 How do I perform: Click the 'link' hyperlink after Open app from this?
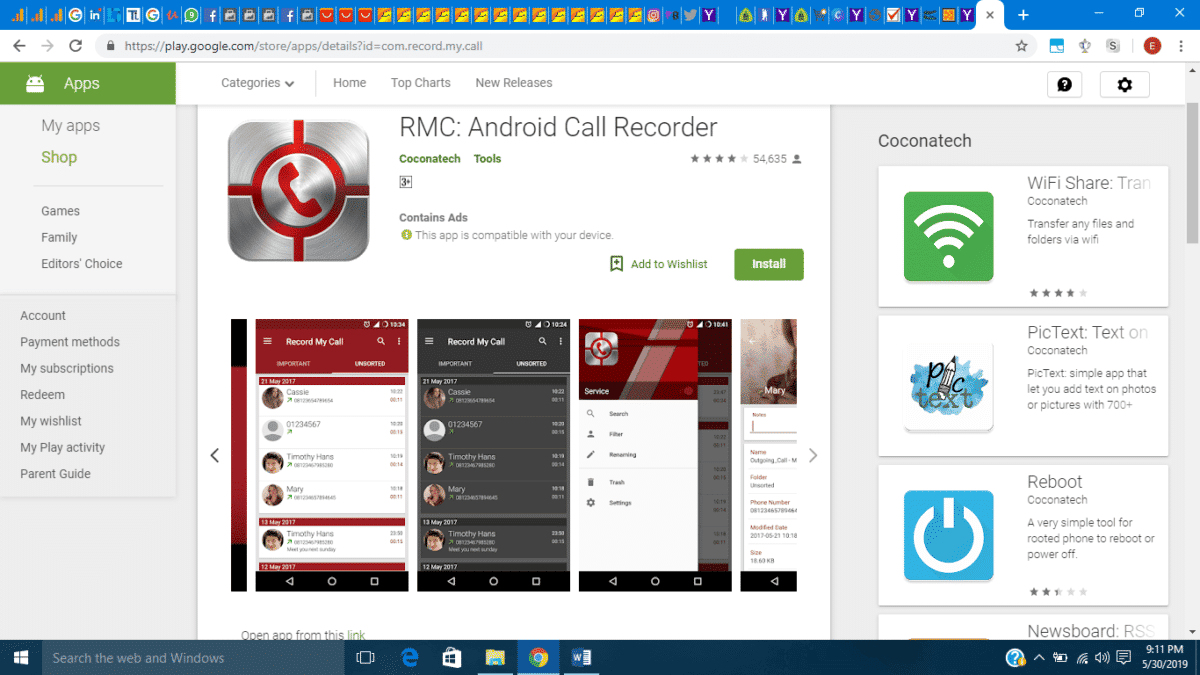point(356,635)
